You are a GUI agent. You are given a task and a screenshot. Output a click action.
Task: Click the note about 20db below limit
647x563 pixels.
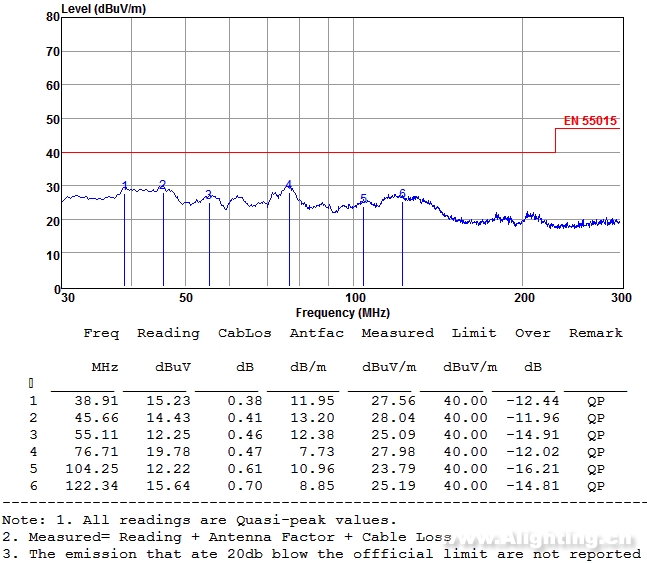coord(321,554)
